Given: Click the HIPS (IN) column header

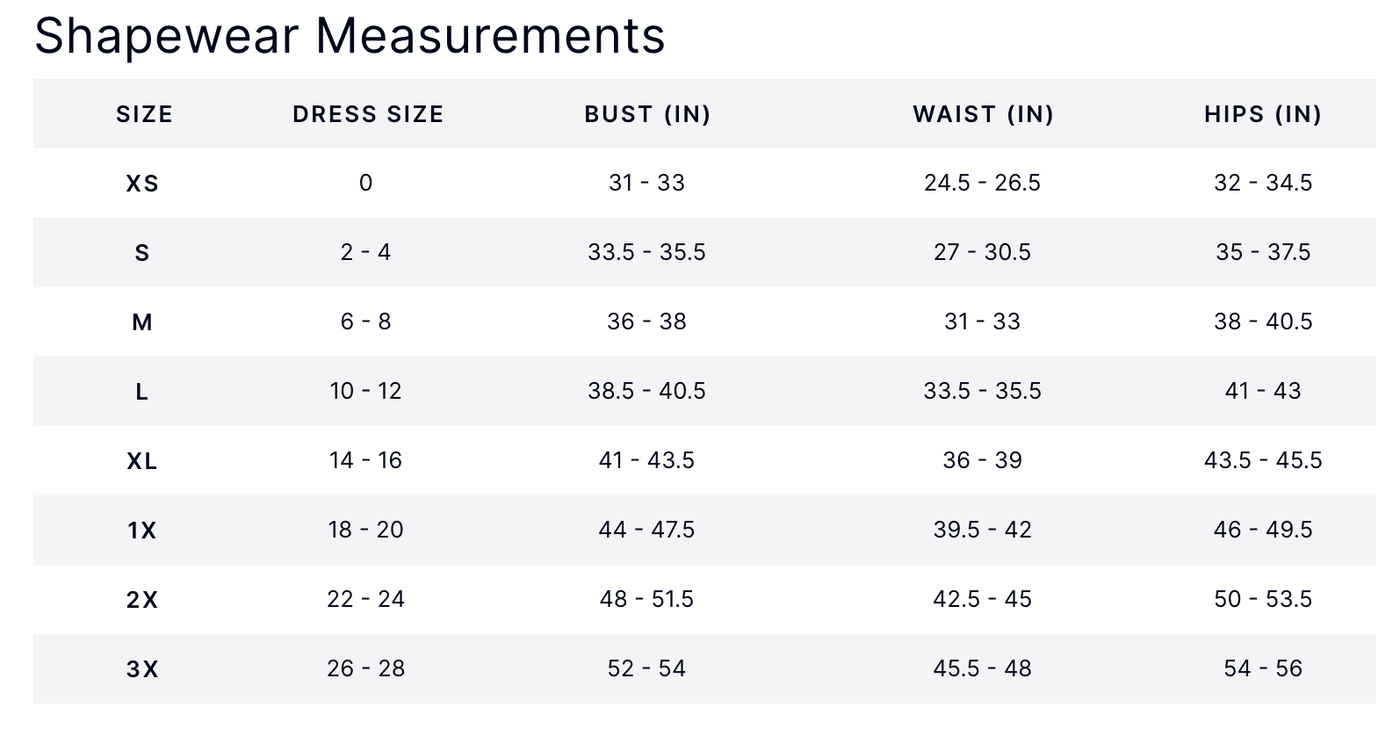Looking at the screenshot, I should [1263, 114].
